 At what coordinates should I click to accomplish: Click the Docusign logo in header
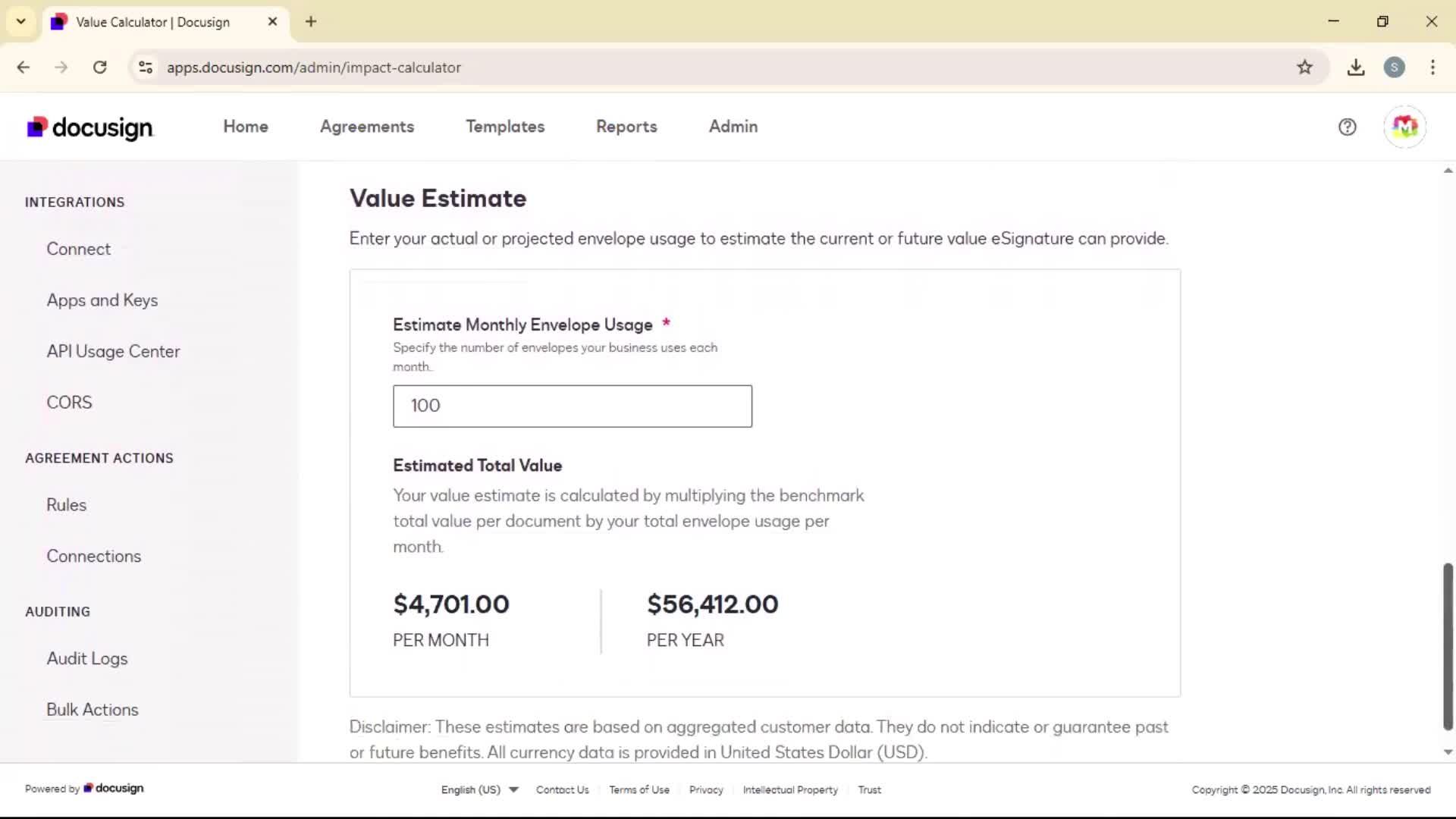90,127
